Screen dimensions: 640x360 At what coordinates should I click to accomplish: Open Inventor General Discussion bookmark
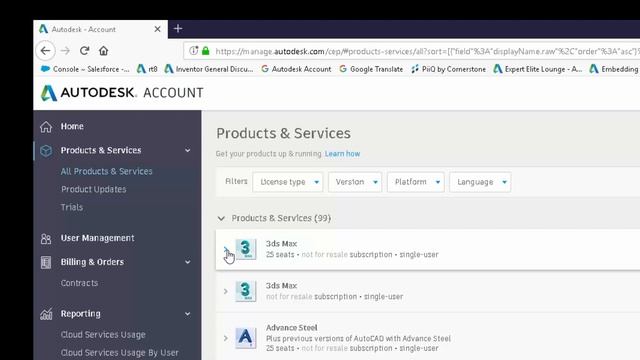[x=209, y=69]
